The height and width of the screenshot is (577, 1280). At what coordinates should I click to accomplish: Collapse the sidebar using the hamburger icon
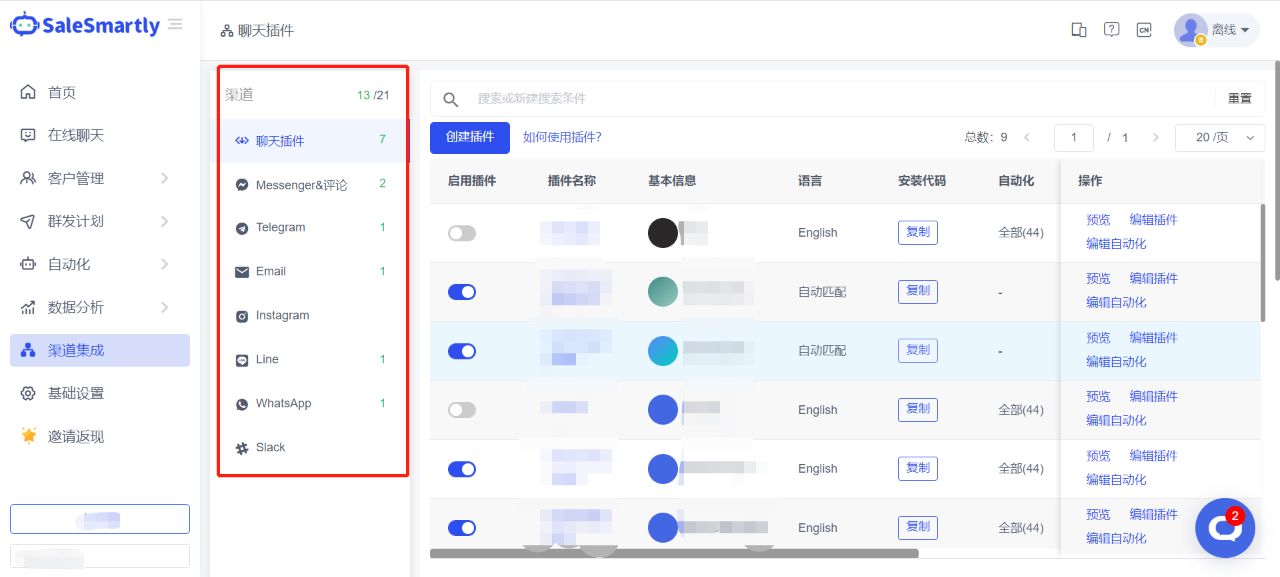(x=176, y=24)
